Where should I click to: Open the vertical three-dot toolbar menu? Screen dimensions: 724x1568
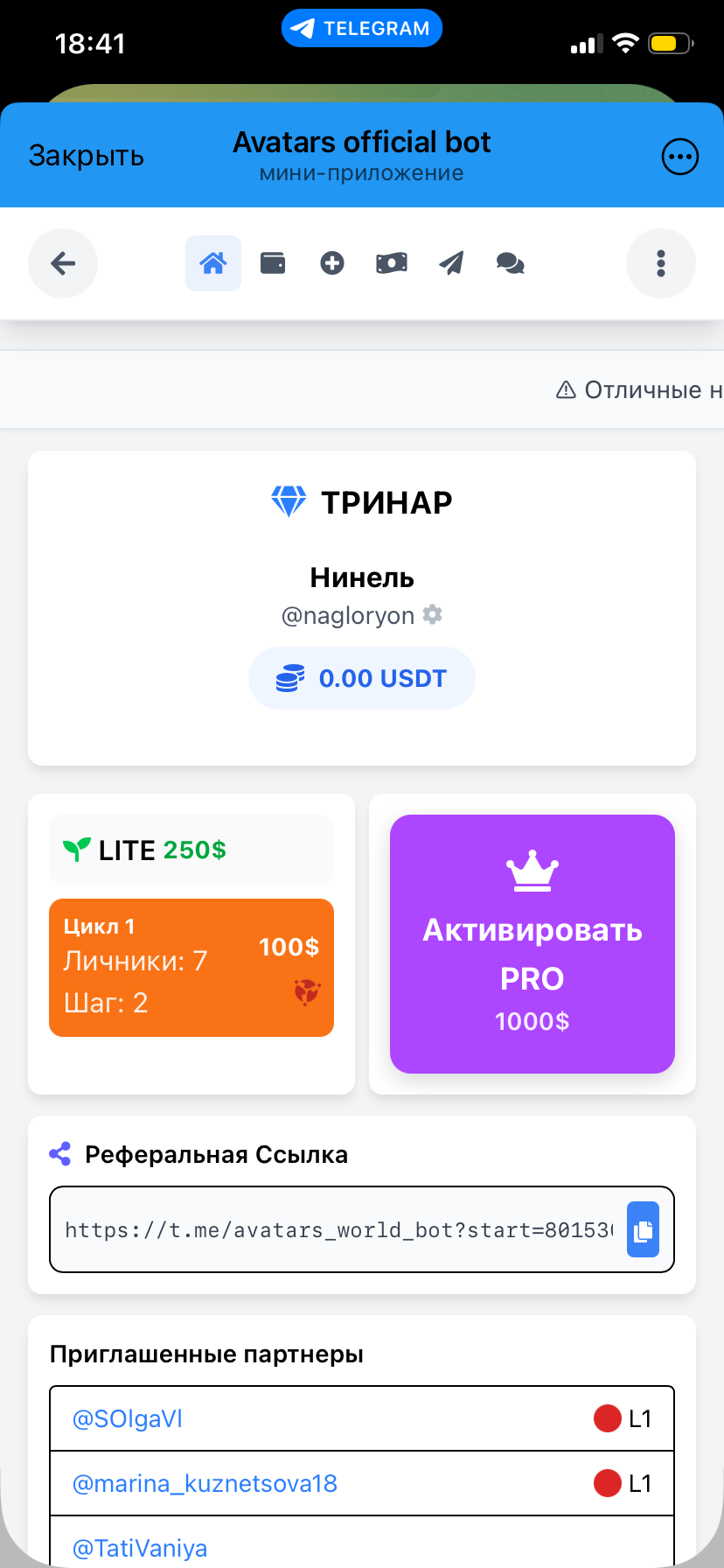coord(661,263)
